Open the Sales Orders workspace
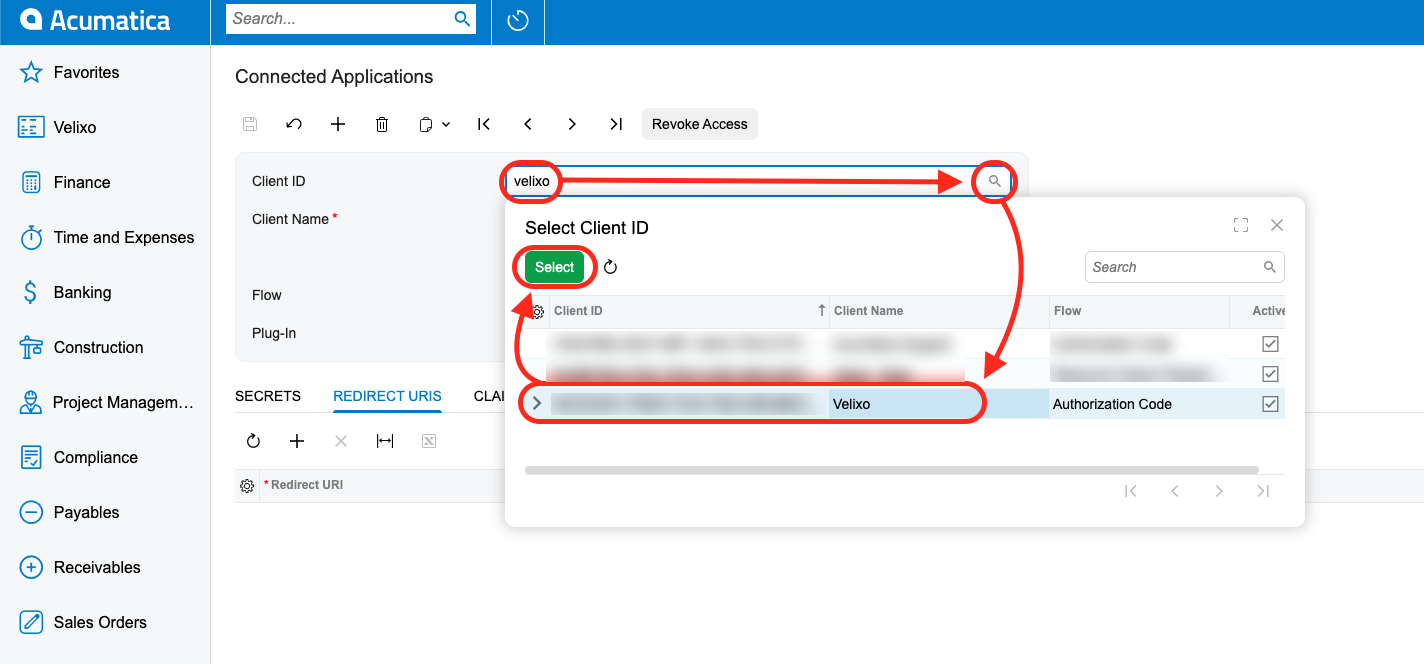1424x664 pixels. click(100, 623)
